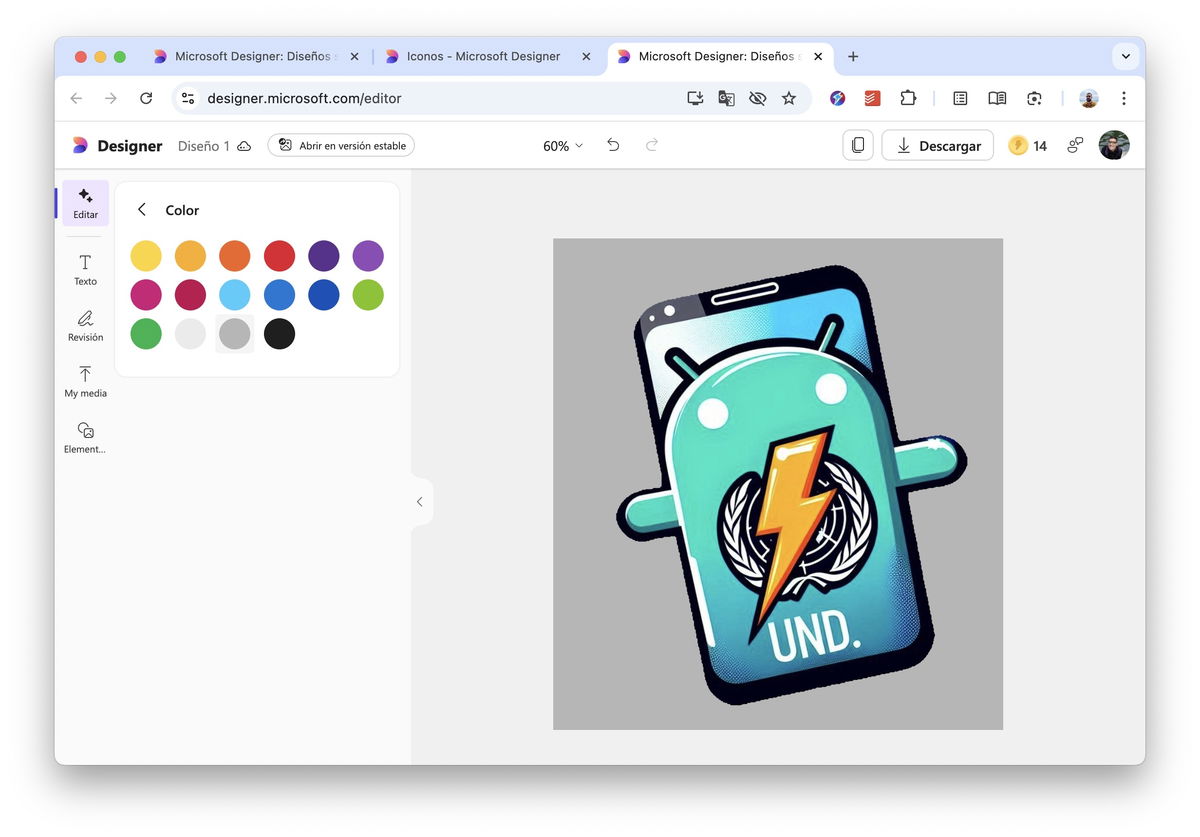The width and height of the screenshot is (1200, 837).
Task: Open the 60% zoom level dropdown
Action: [x=561, y=145]
